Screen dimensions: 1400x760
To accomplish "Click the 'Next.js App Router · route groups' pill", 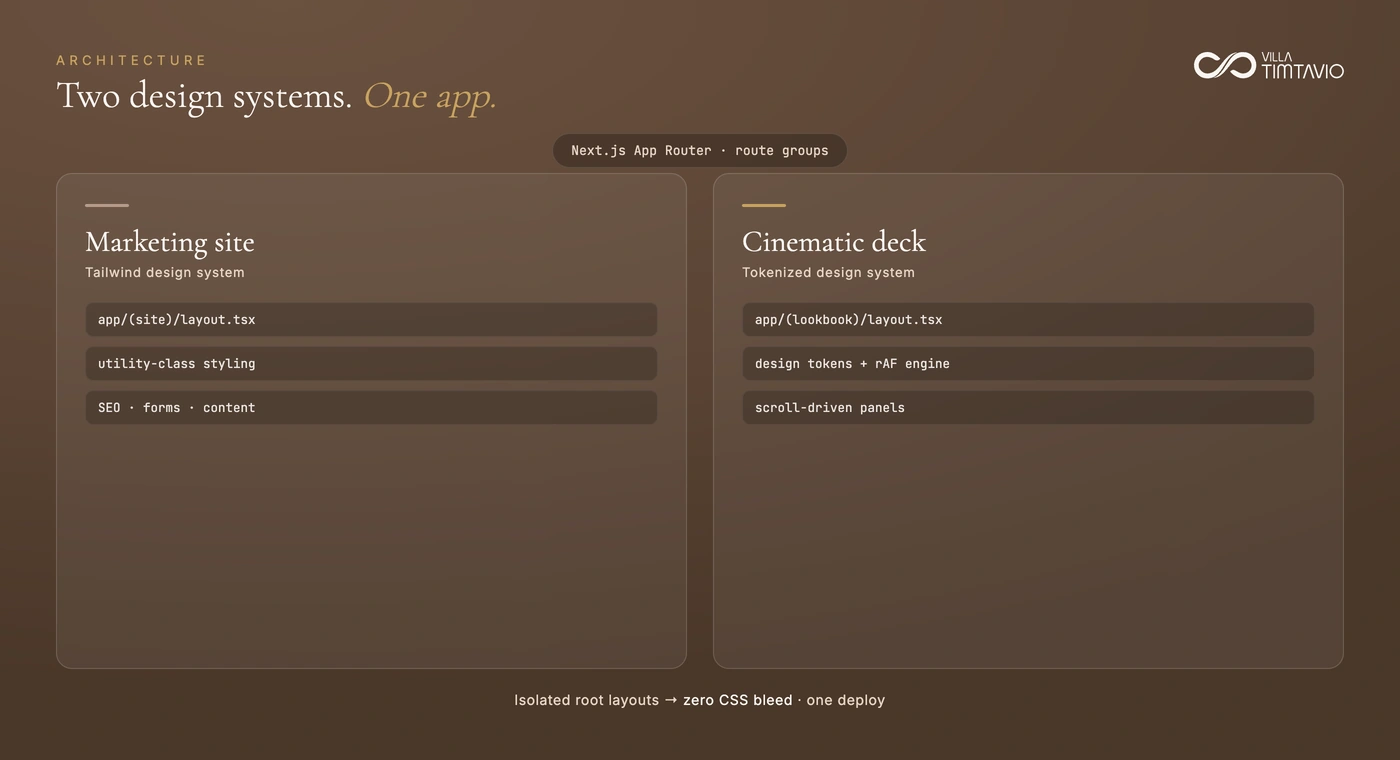I will pyautogui.click(x=700, y=151).
